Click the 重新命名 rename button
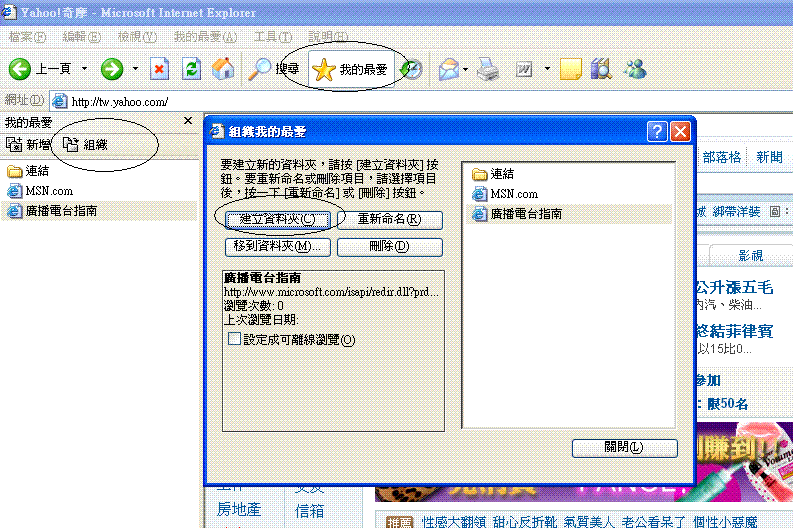This screenshot has height=528, width=793. point(389,219)
